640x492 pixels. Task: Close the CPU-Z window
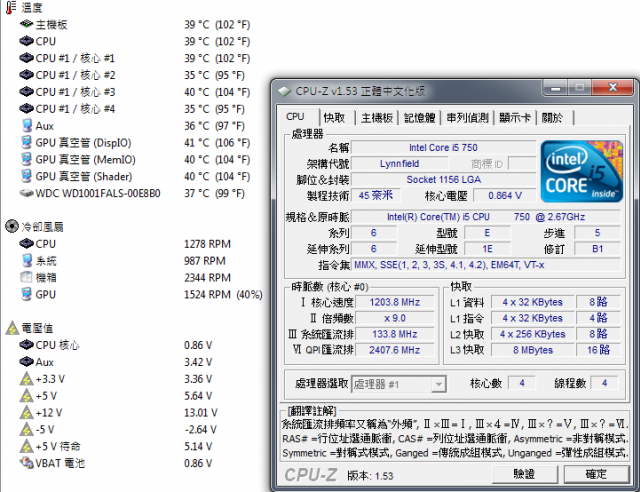pyautogui.click(x=613, y=87)
